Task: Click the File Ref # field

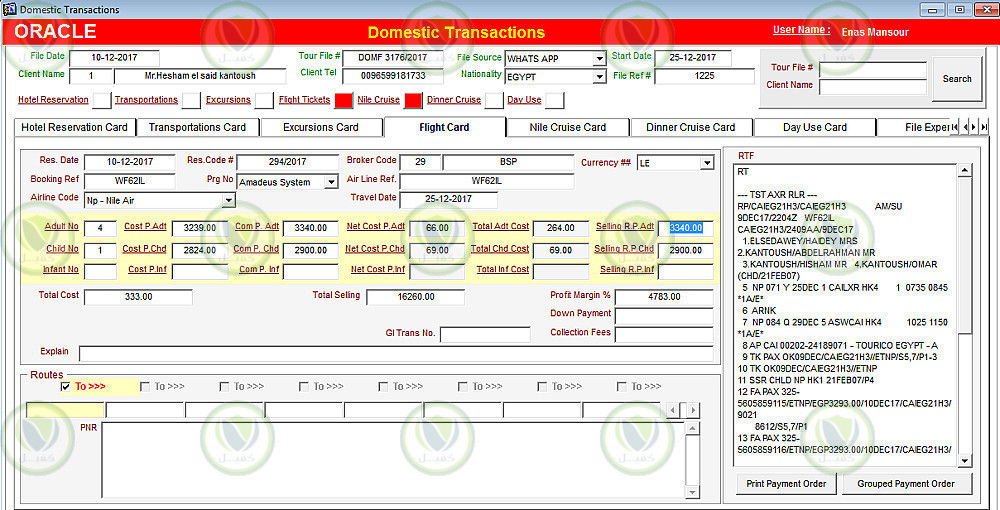Action: point(704,76)
